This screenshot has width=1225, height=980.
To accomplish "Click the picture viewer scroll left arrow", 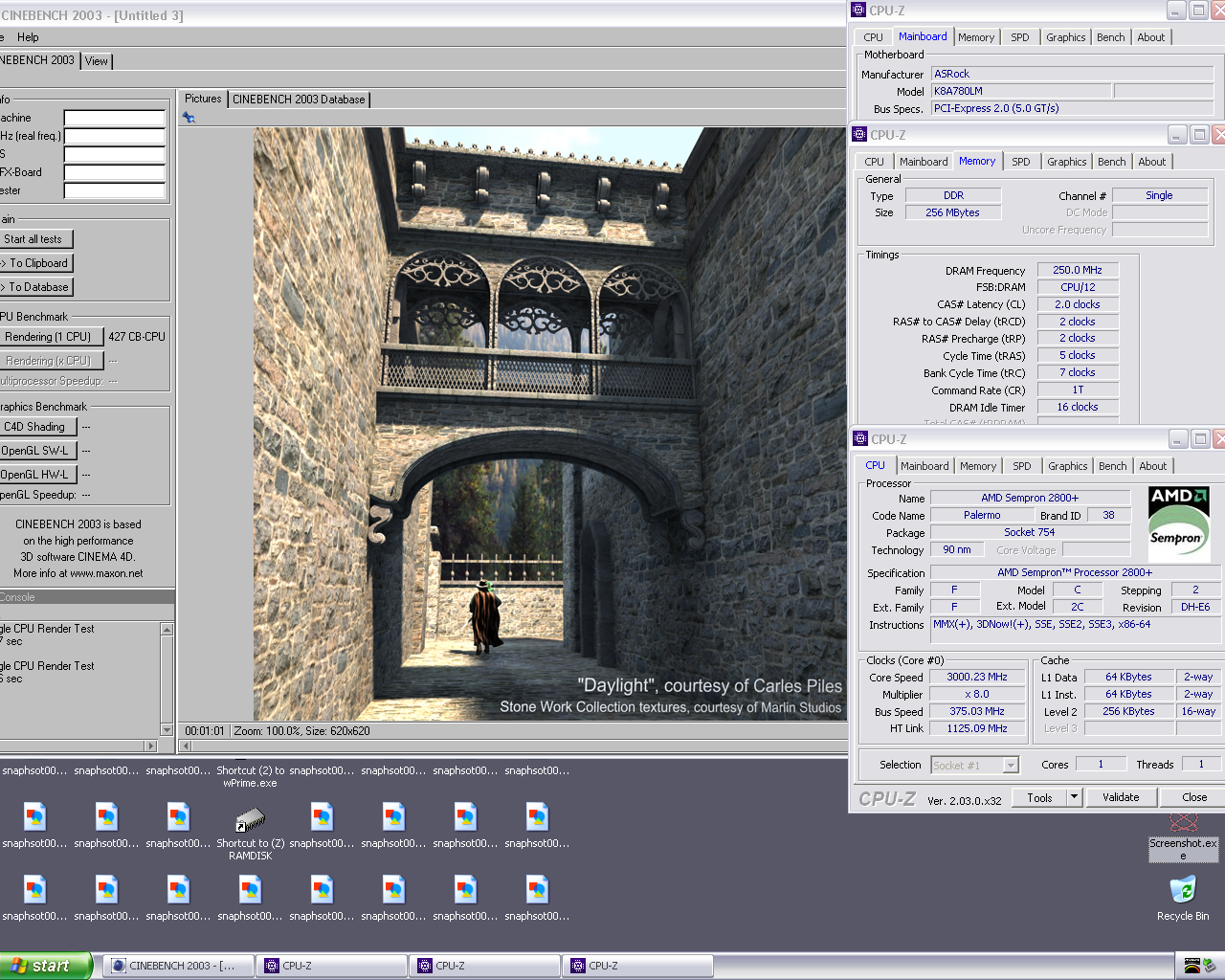I will pos(186,746).
